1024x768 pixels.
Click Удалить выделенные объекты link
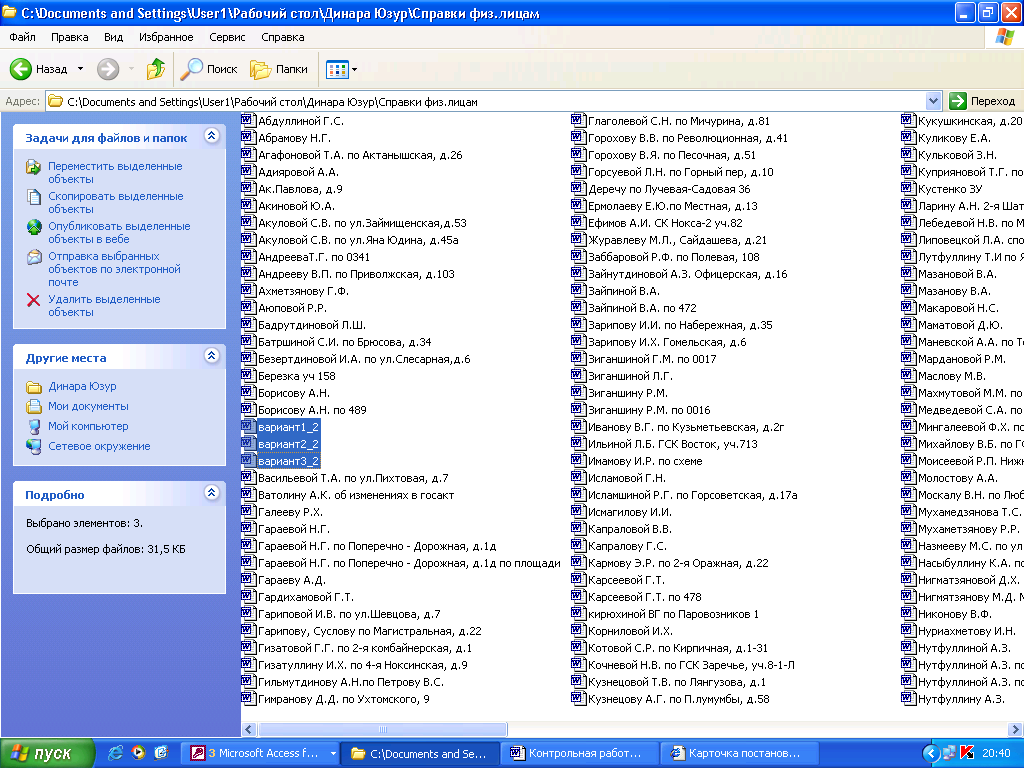(104, 306)
